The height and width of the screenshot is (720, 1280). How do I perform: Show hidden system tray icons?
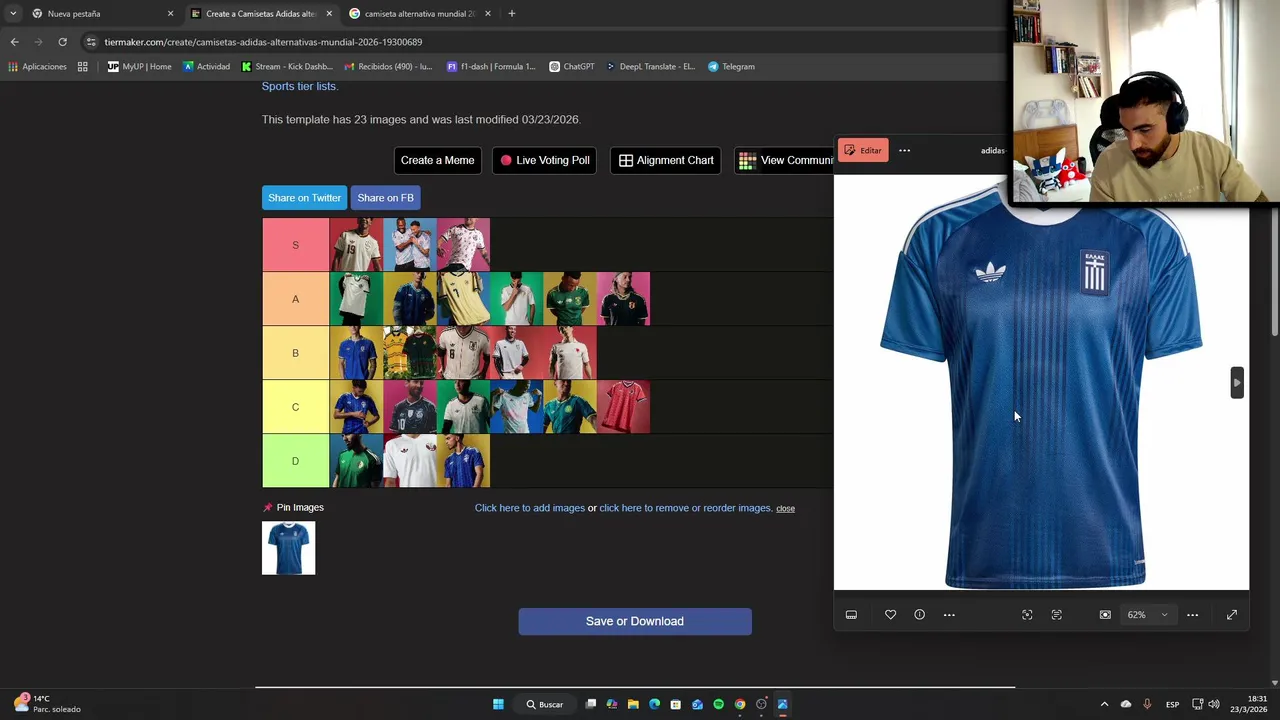[1104, 704]
